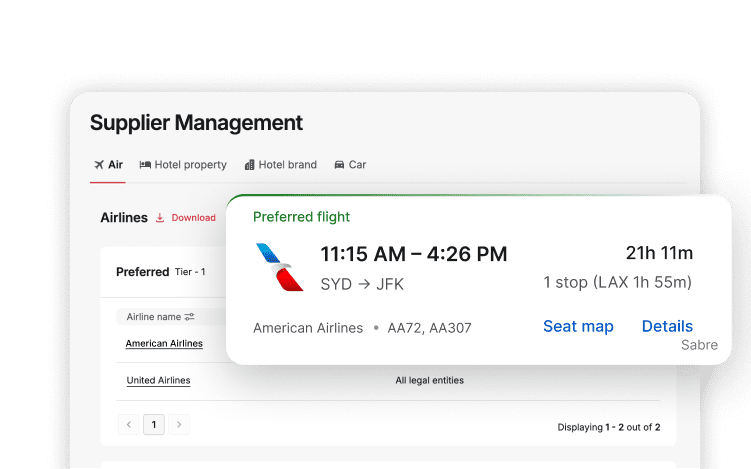Select the Car tab
Image resolution: width=751 pixels, height=469 pixels.
(x=357, y=165)
